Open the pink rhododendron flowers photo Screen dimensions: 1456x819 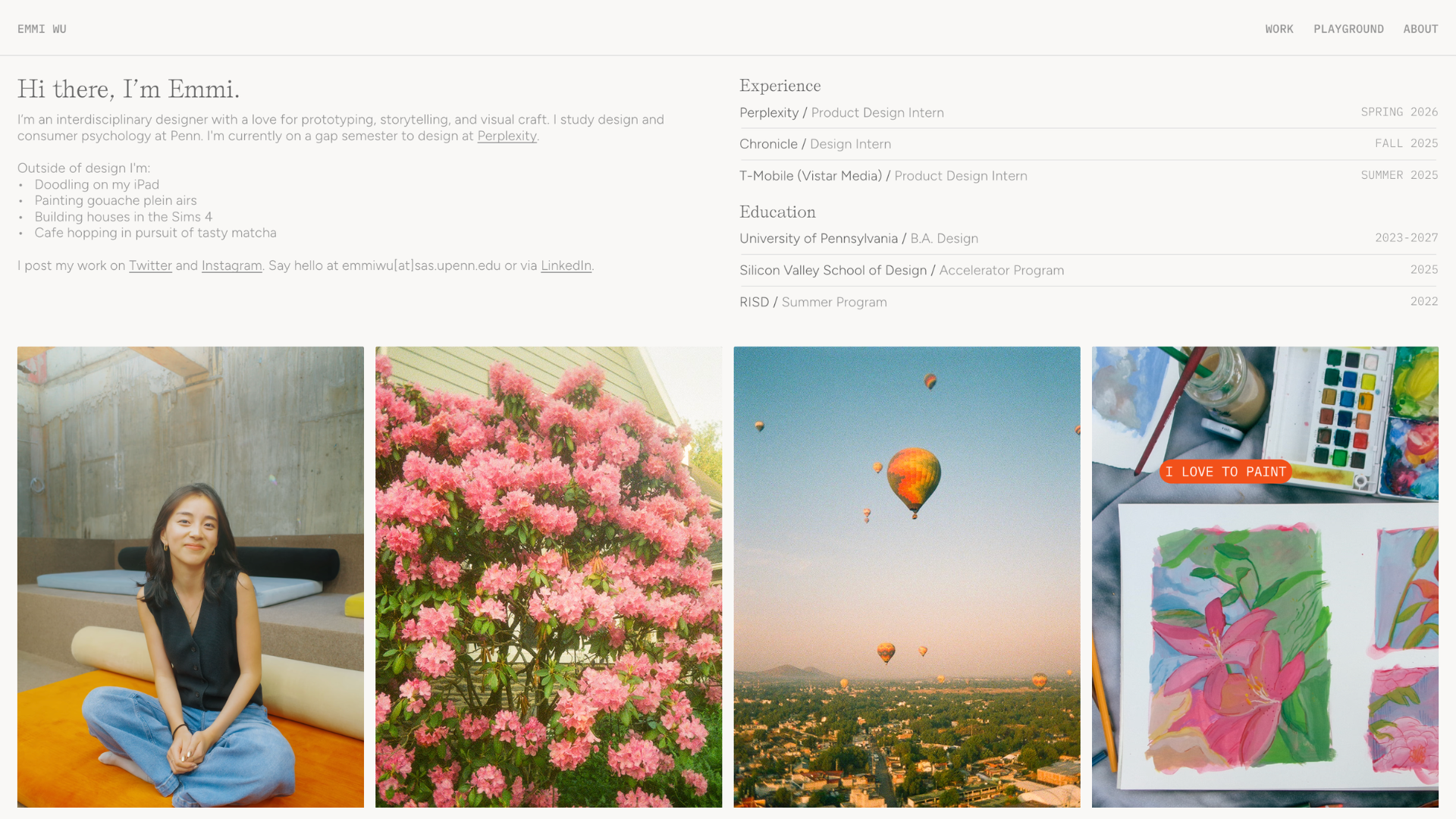pos(548,576)
